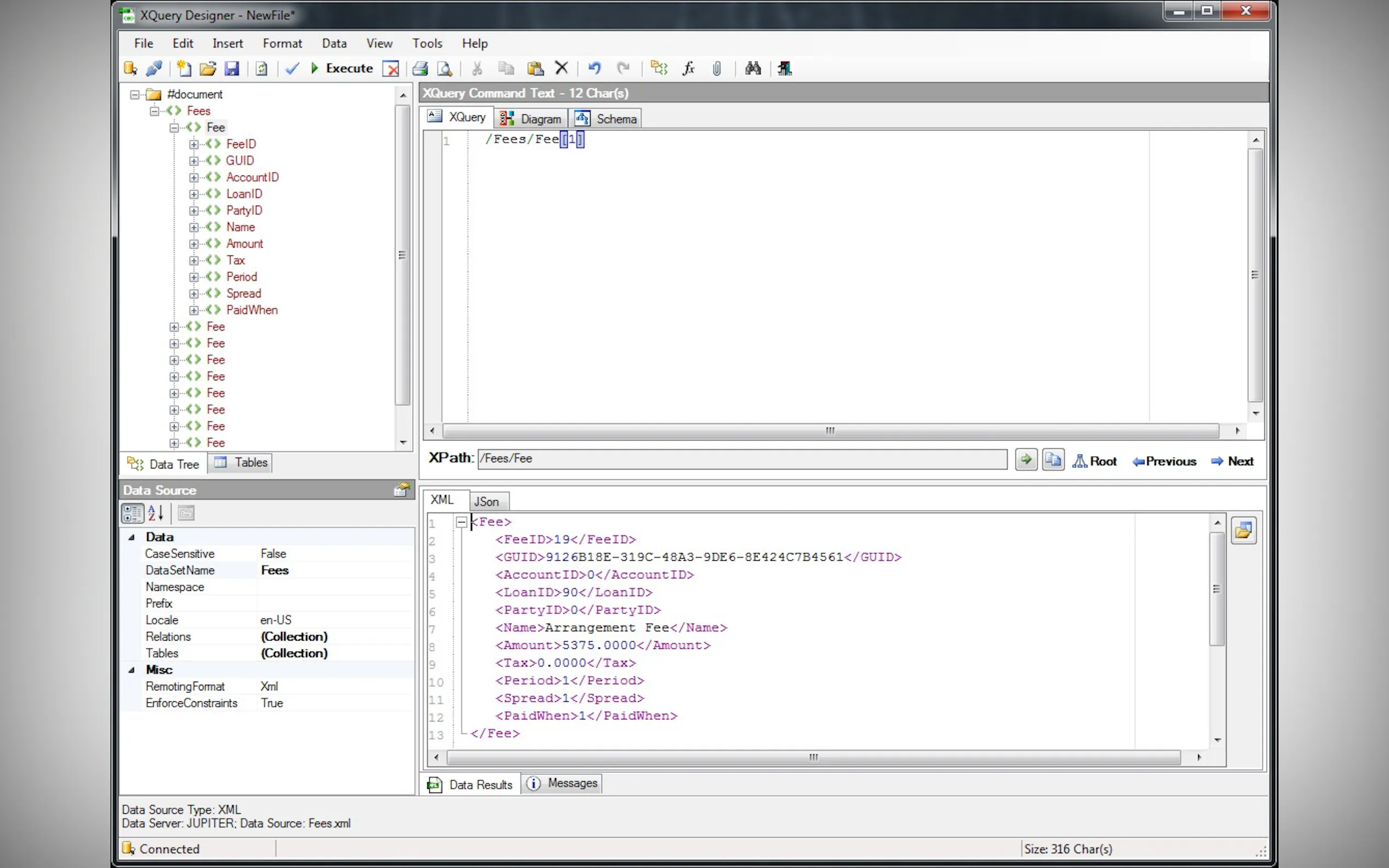Click the Print icon

[x=421, y=69]
